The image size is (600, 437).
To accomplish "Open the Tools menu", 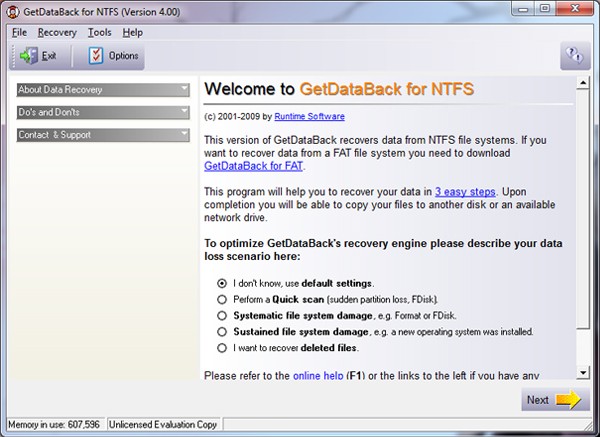I will pyautogui.click(x=99, y=33).
